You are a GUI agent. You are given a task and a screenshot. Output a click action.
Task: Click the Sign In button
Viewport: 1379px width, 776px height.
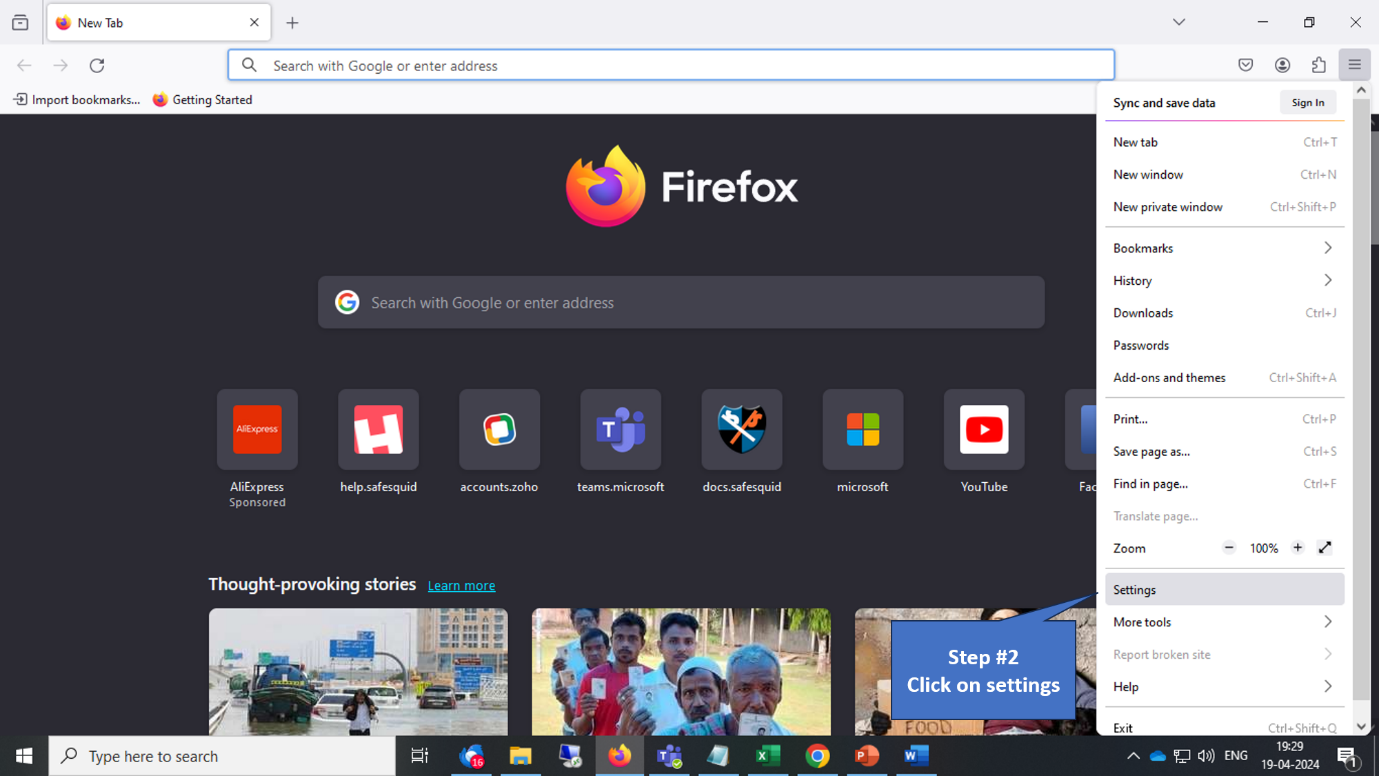tap(1307, 103)
